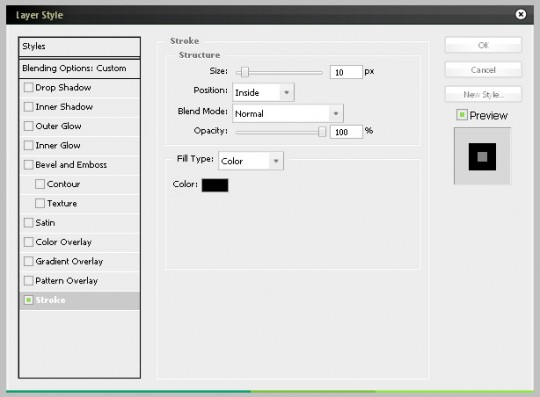
Task: Enable the Drop Shadow checkbox
Action: click(x=28, y=87)
